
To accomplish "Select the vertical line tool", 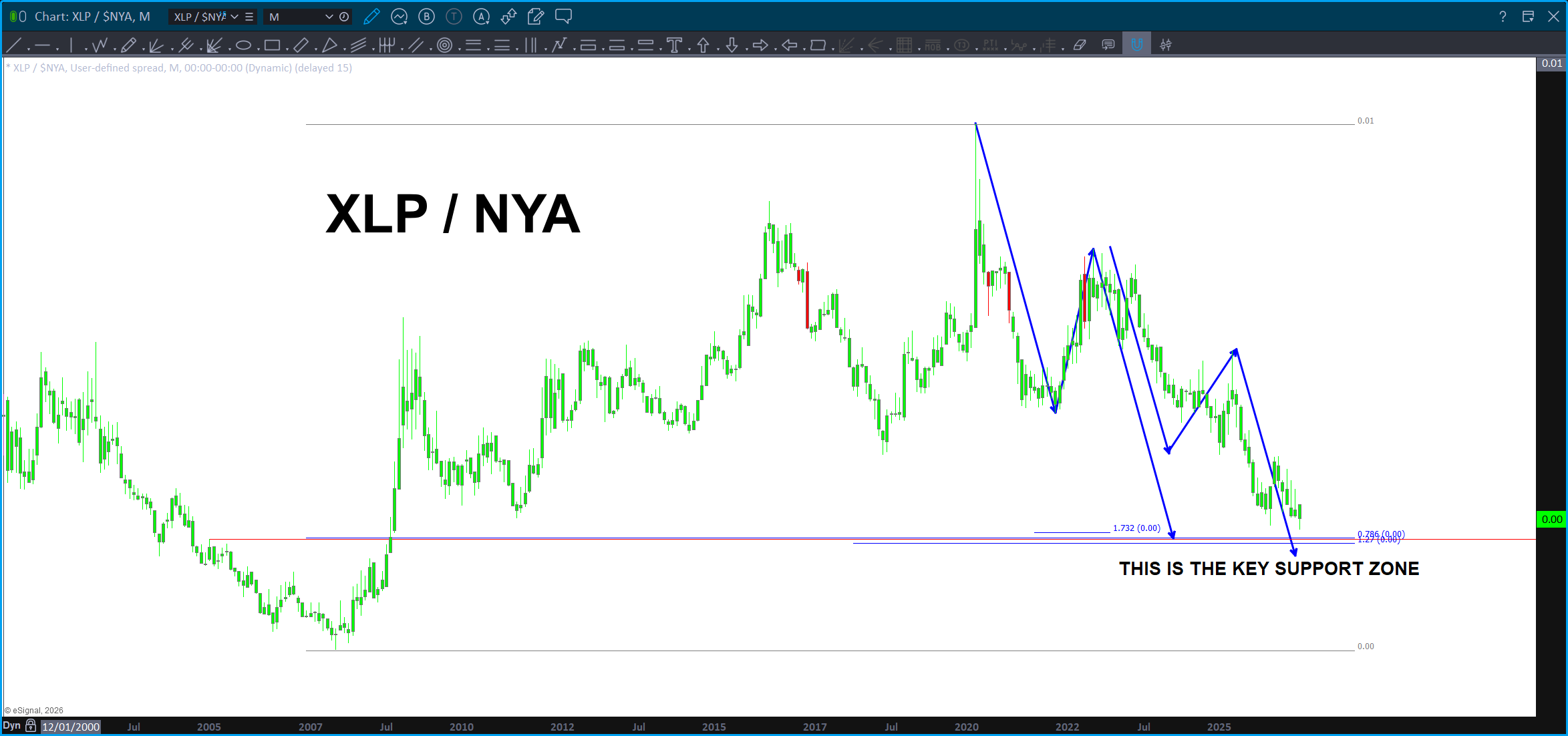I will pyautogui.click(x=71, y=45).
